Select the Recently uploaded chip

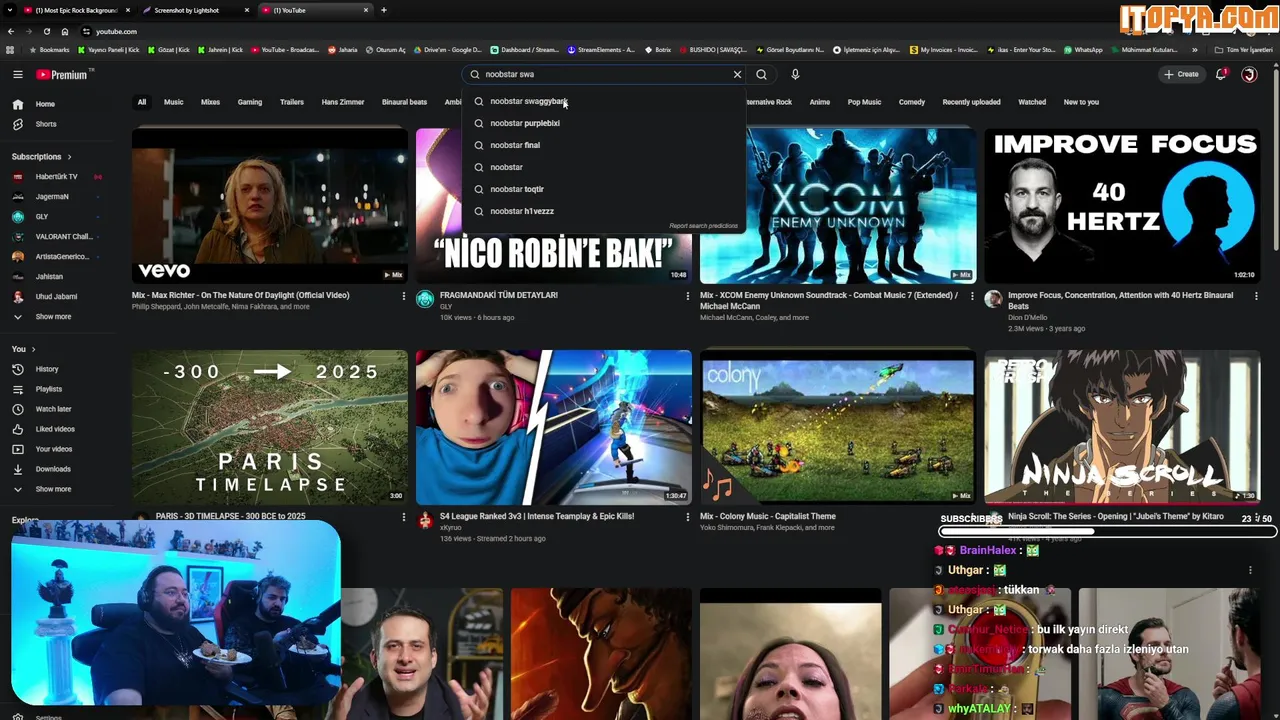click(x=971, y=102)
